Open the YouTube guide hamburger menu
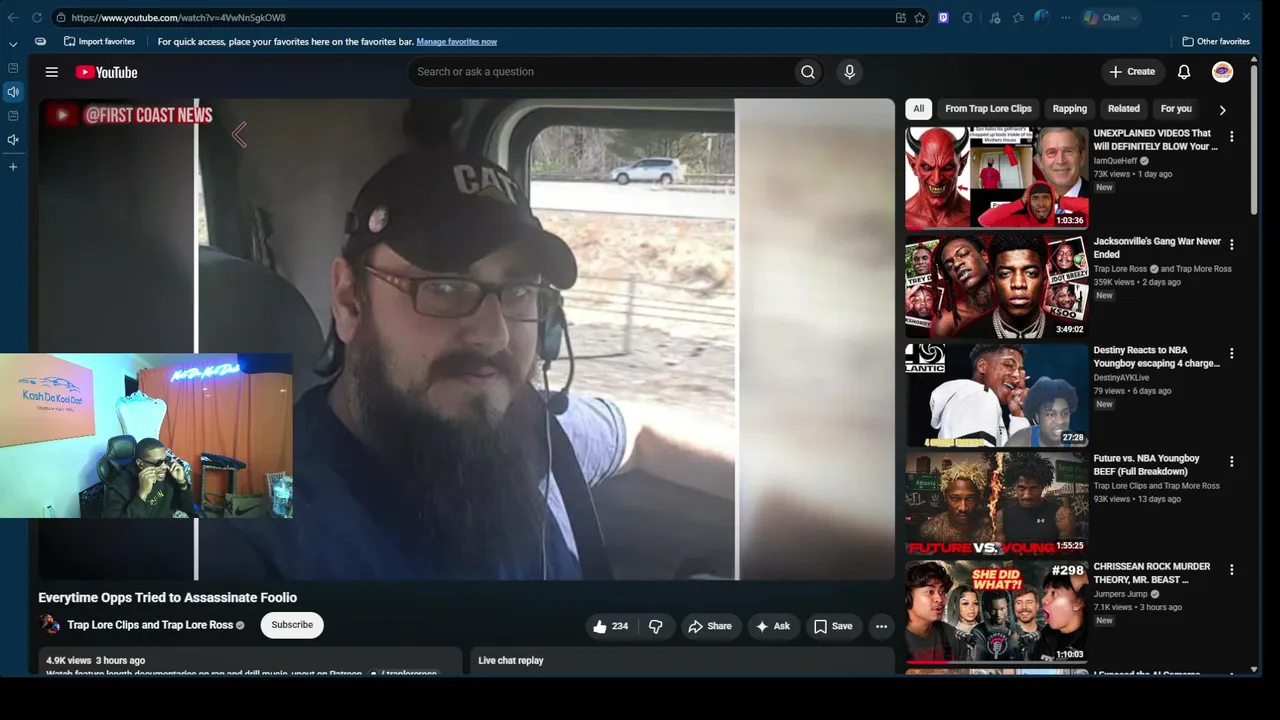 pos(52,72)
